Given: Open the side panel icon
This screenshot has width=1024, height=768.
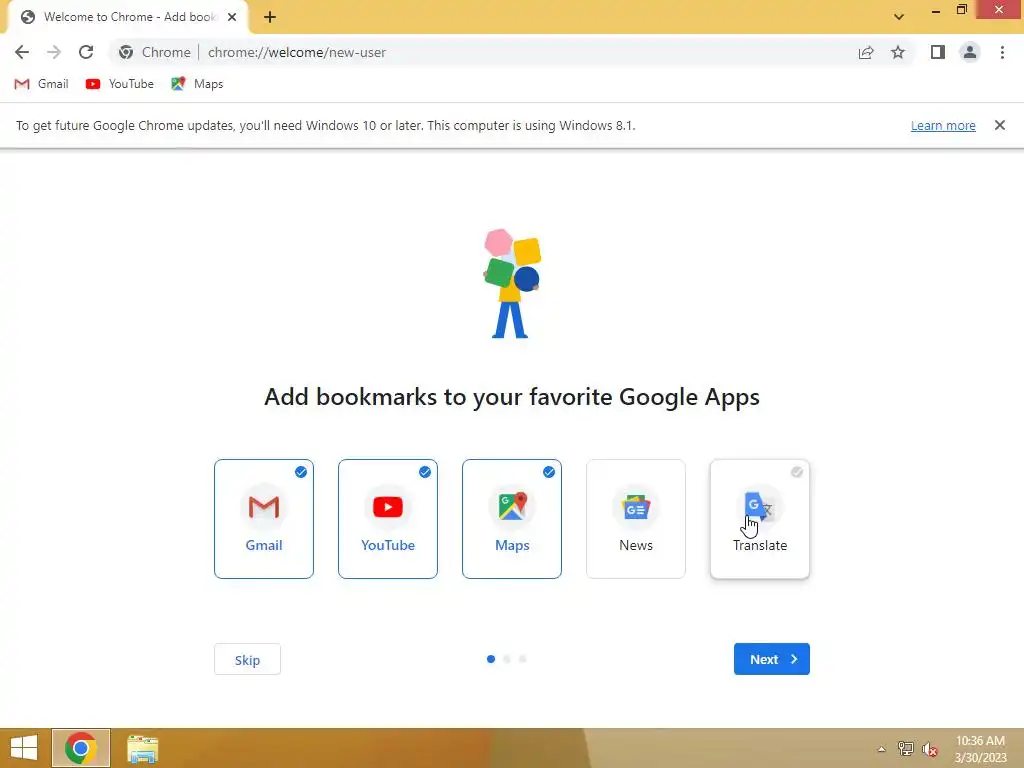Looking at the screenshot, I should click(x=938, y=52).
